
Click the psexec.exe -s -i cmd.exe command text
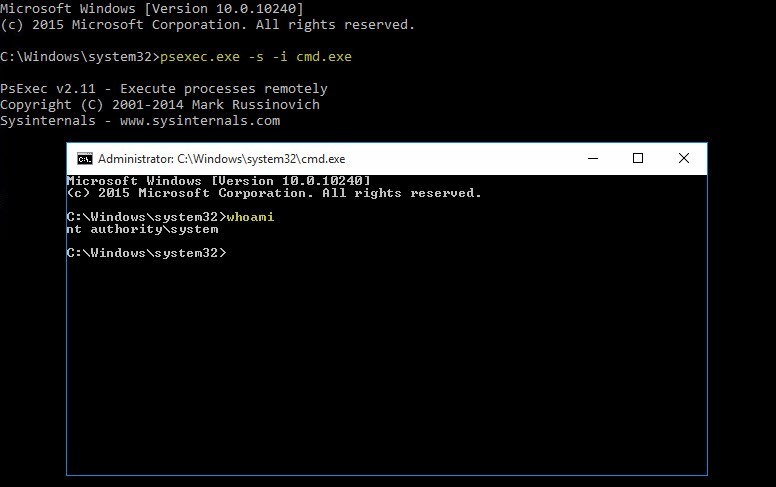tap(257, 57)
